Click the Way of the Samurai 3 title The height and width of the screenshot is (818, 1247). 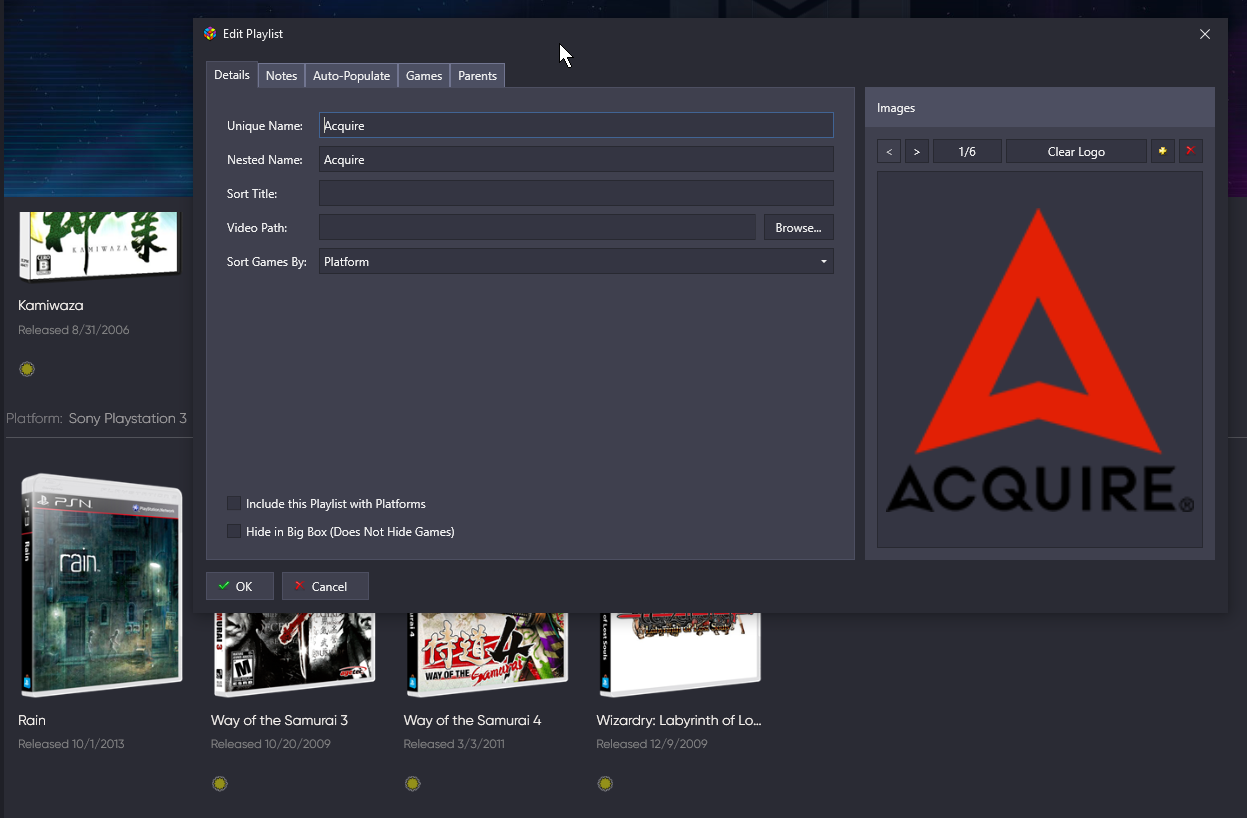coord(279,720)
